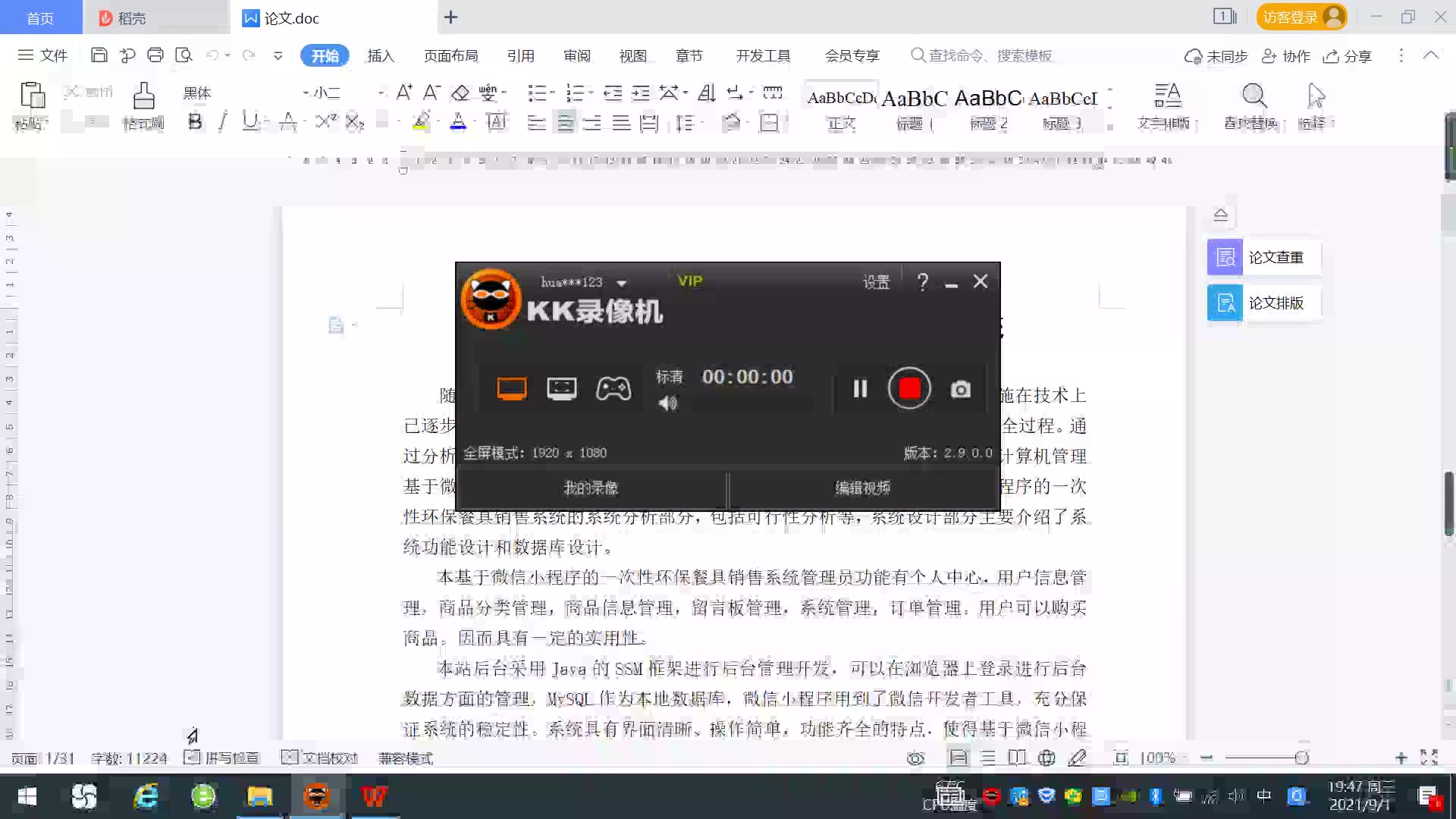Toggle eye protection mode icon in status bar

(915, 758)
